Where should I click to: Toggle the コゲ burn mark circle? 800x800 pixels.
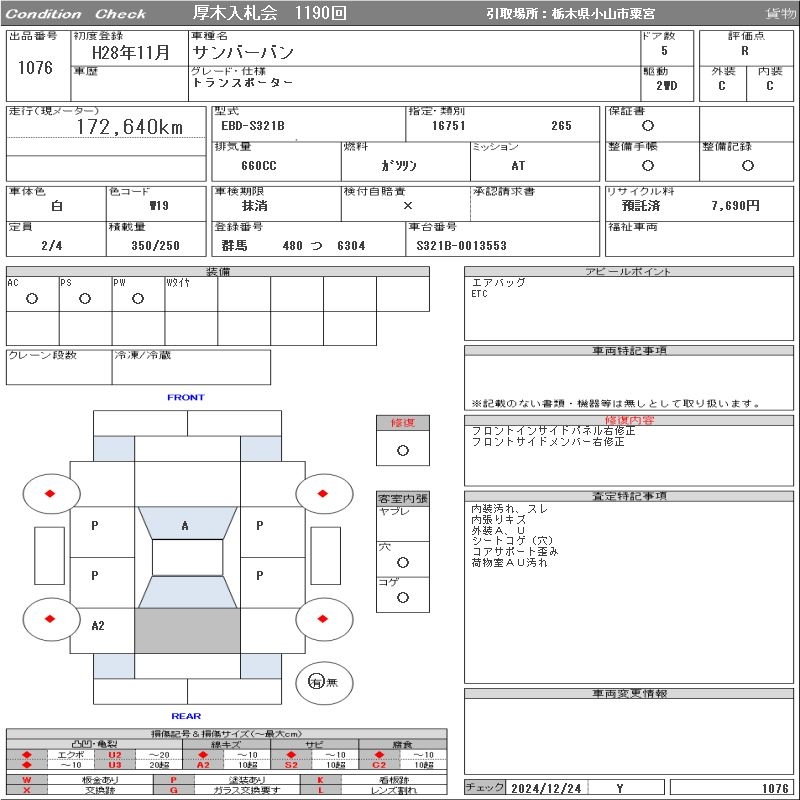(x=403, y=597)
